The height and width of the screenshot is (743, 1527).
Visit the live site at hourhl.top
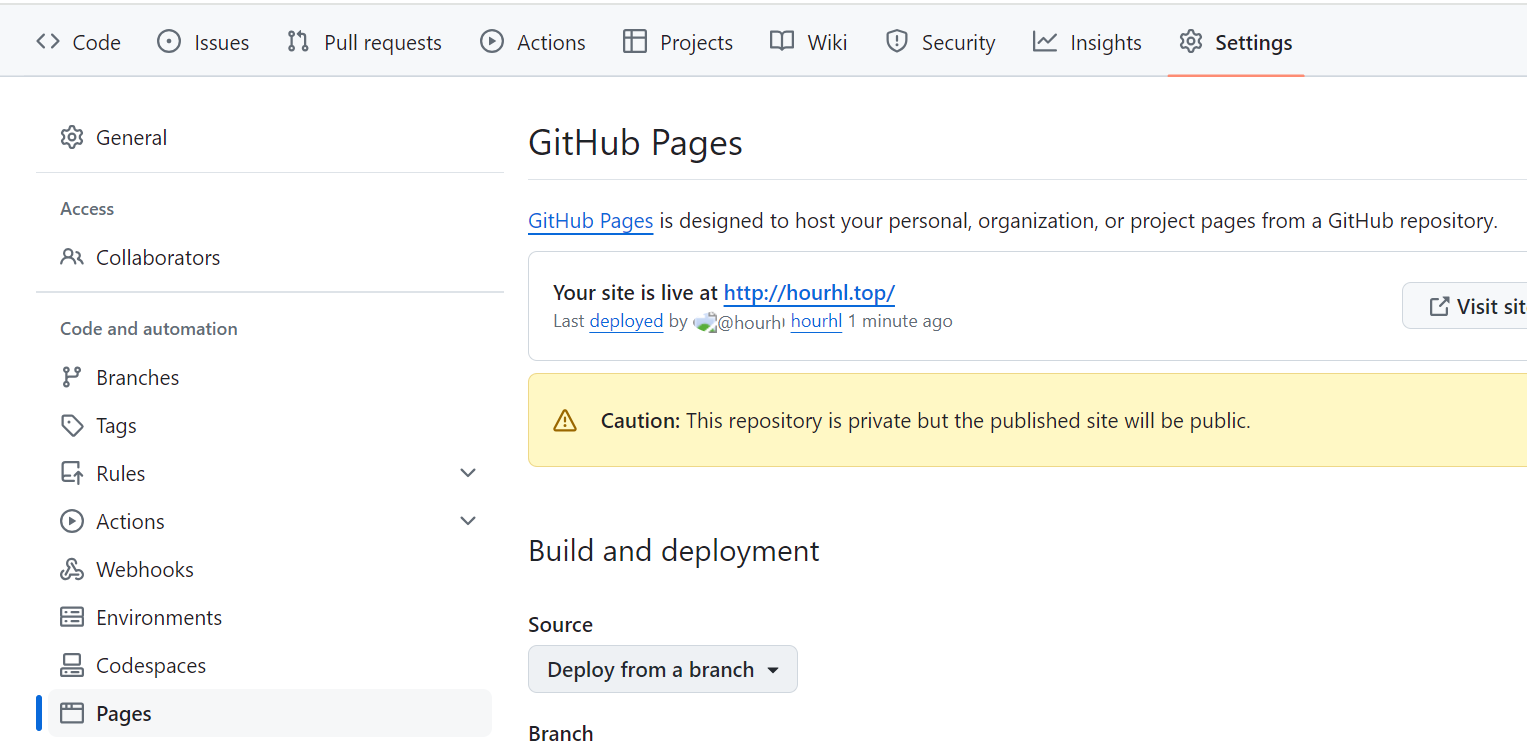coord(808,292)
